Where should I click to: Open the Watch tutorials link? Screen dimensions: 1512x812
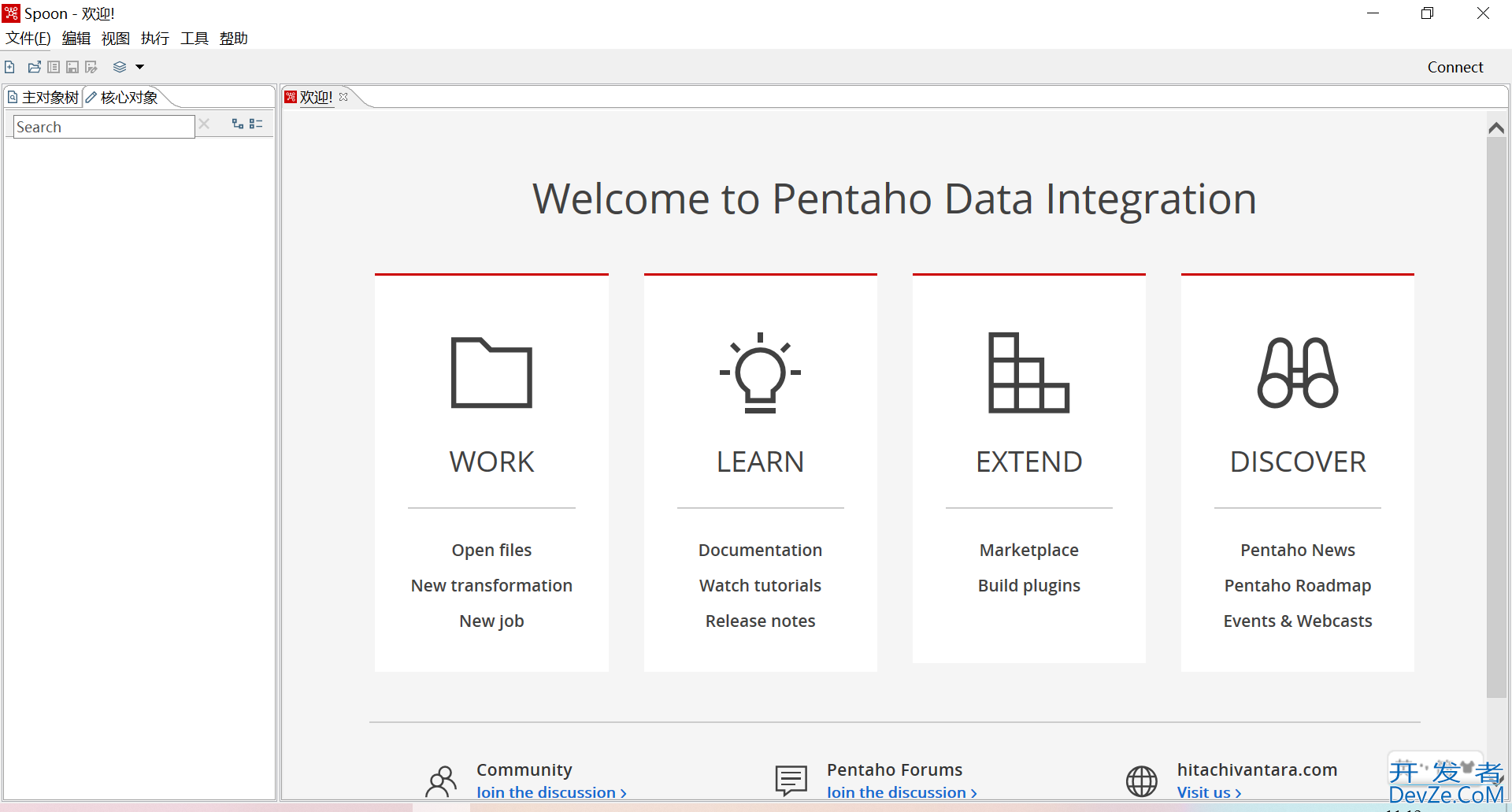tap(760, 585)
